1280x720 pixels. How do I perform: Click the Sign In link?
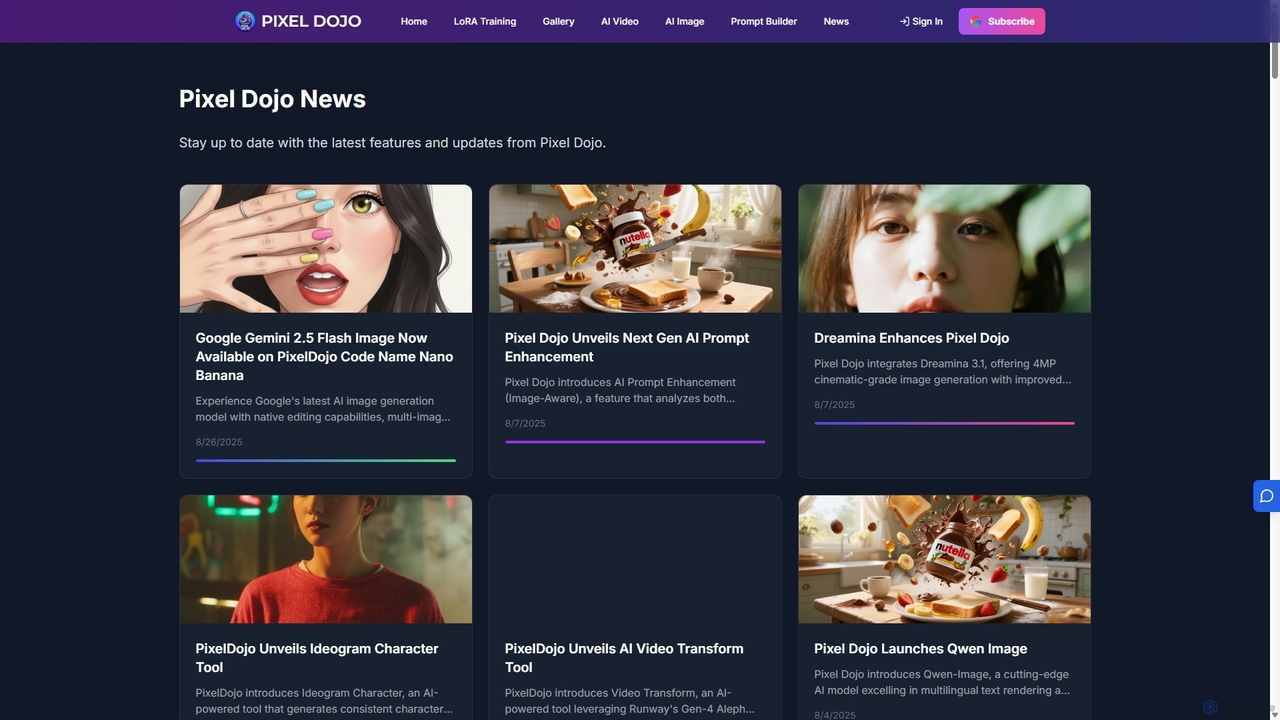click(921, 21)
